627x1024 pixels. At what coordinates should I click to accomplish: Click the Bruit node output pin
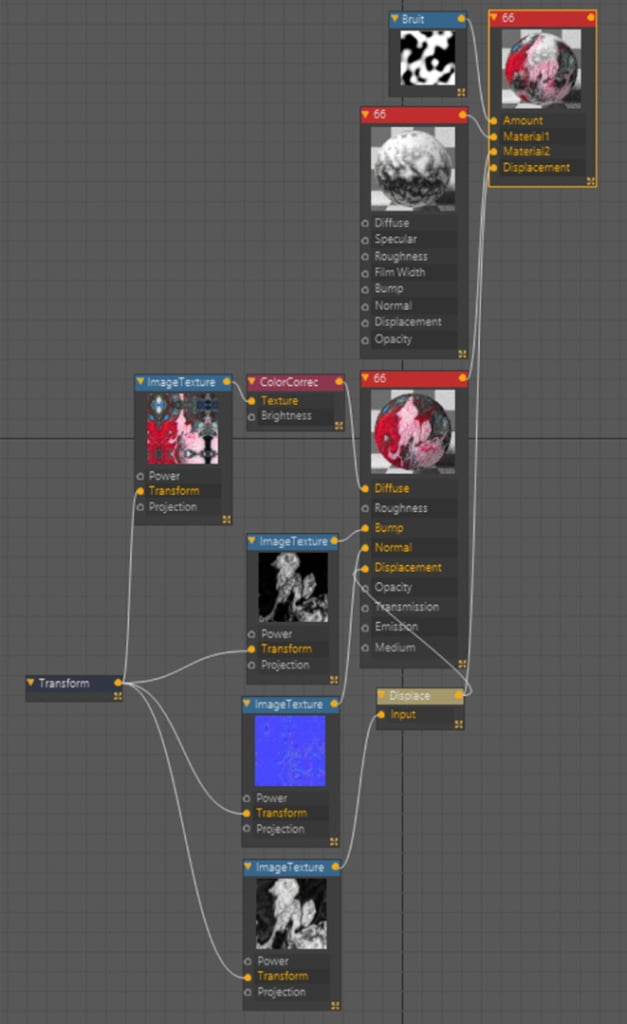point(460,19)
